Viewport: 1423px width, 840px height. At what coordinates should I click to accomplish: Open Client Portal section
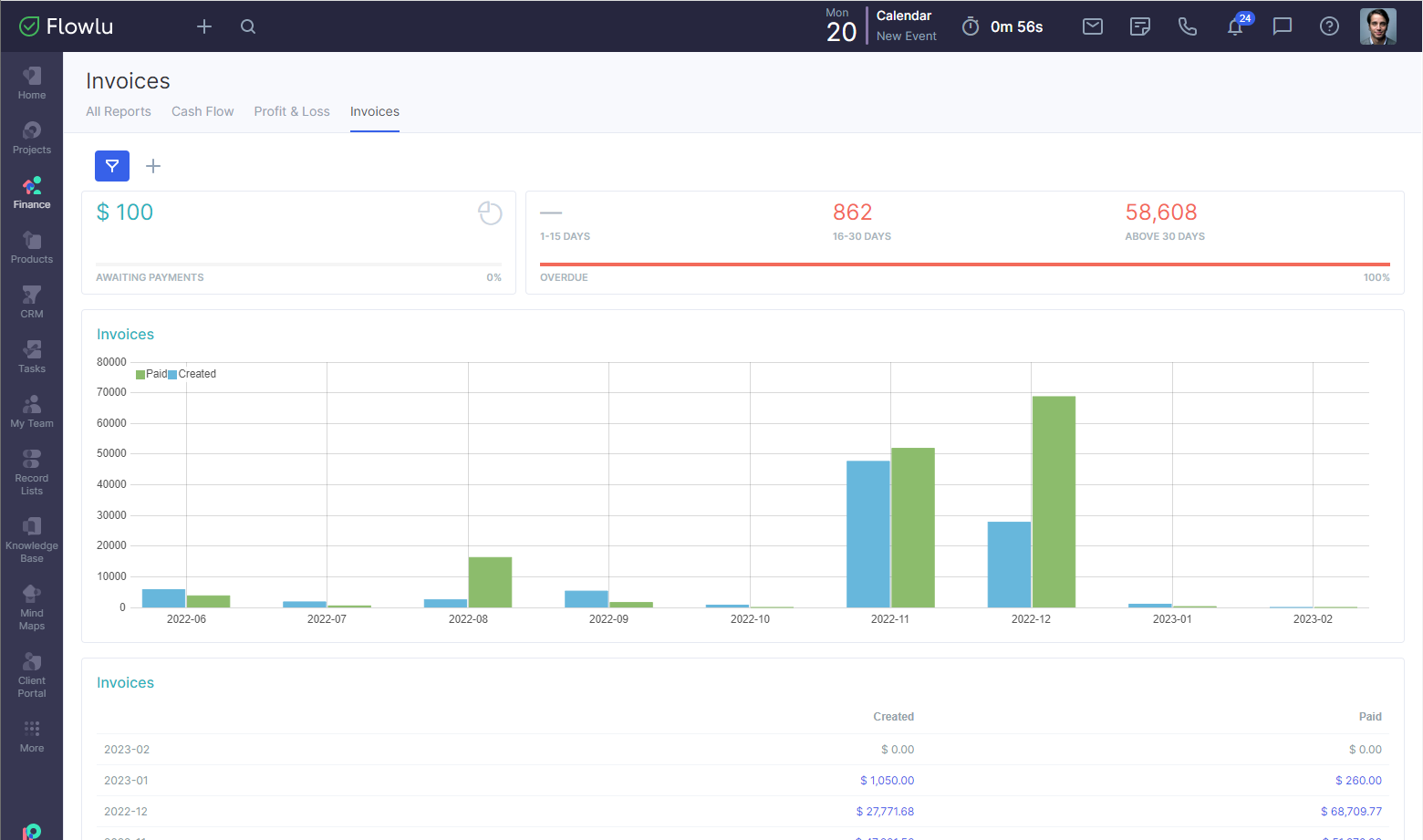click(31, 674)
